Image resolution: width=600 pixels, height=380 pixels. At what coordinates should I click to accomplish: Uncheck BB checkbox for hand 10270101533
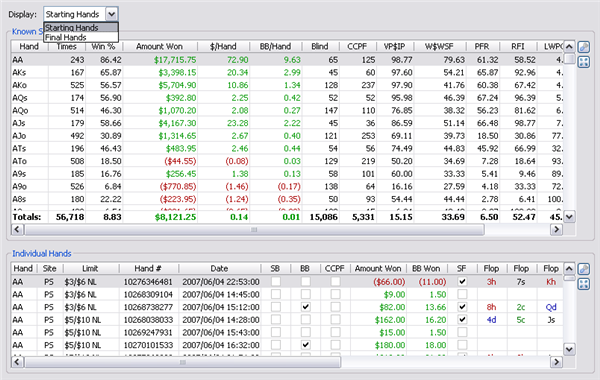coord(305,345)
